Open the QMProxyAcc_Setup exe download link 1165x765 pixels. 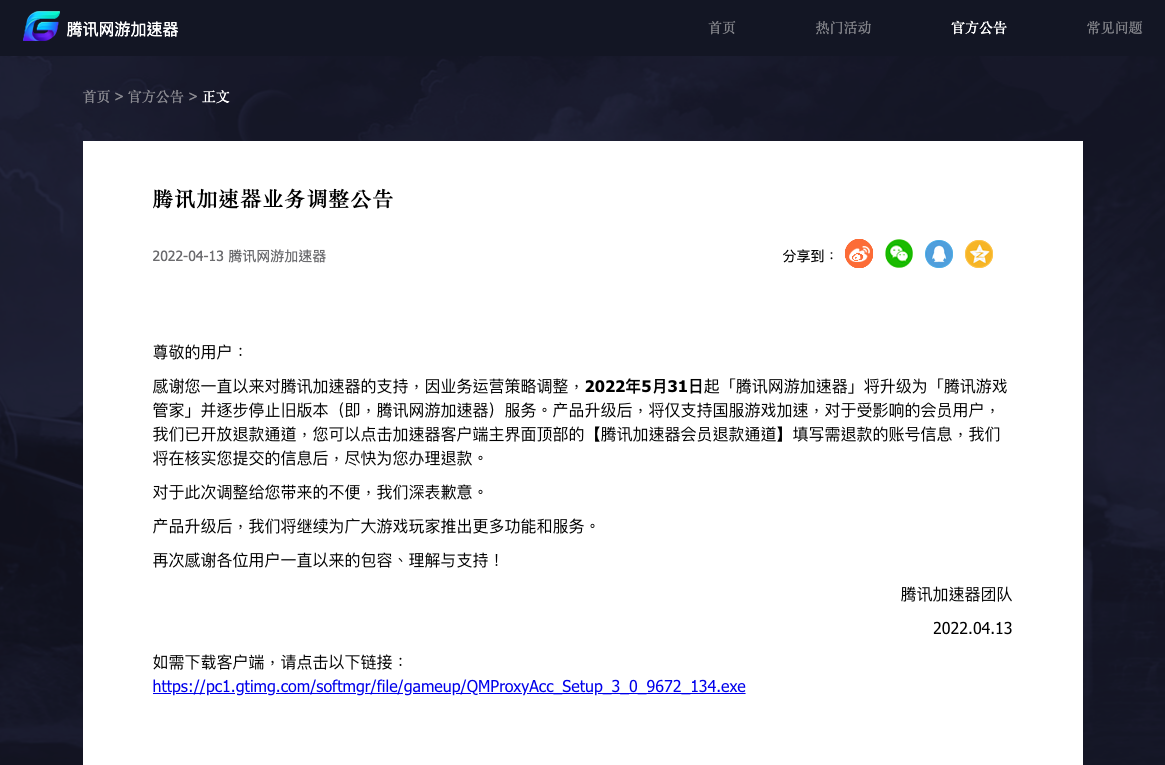pos(449,686)
